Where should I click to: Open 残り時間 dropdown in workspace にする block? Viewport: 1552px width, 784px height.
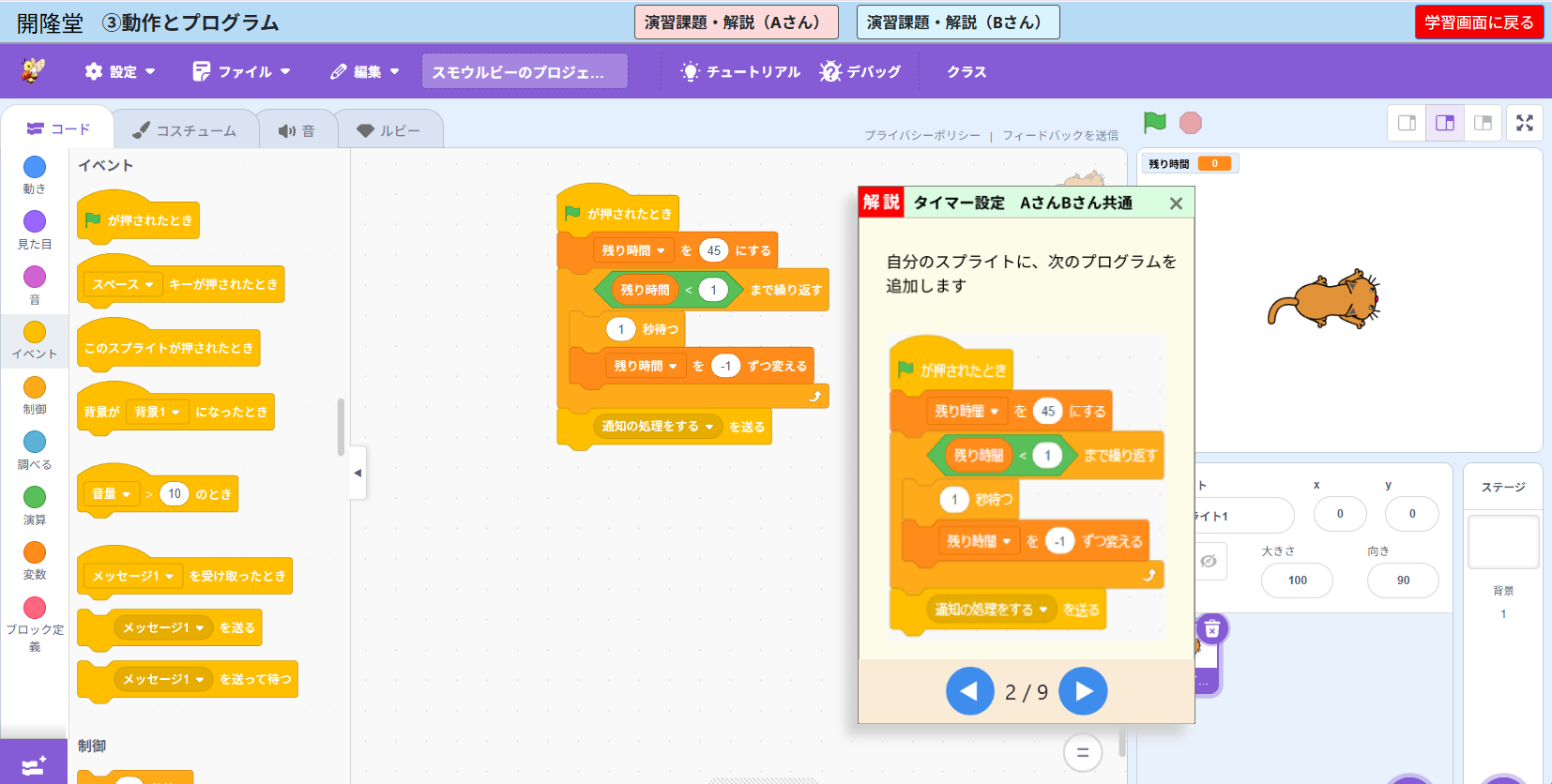point(633,250)
